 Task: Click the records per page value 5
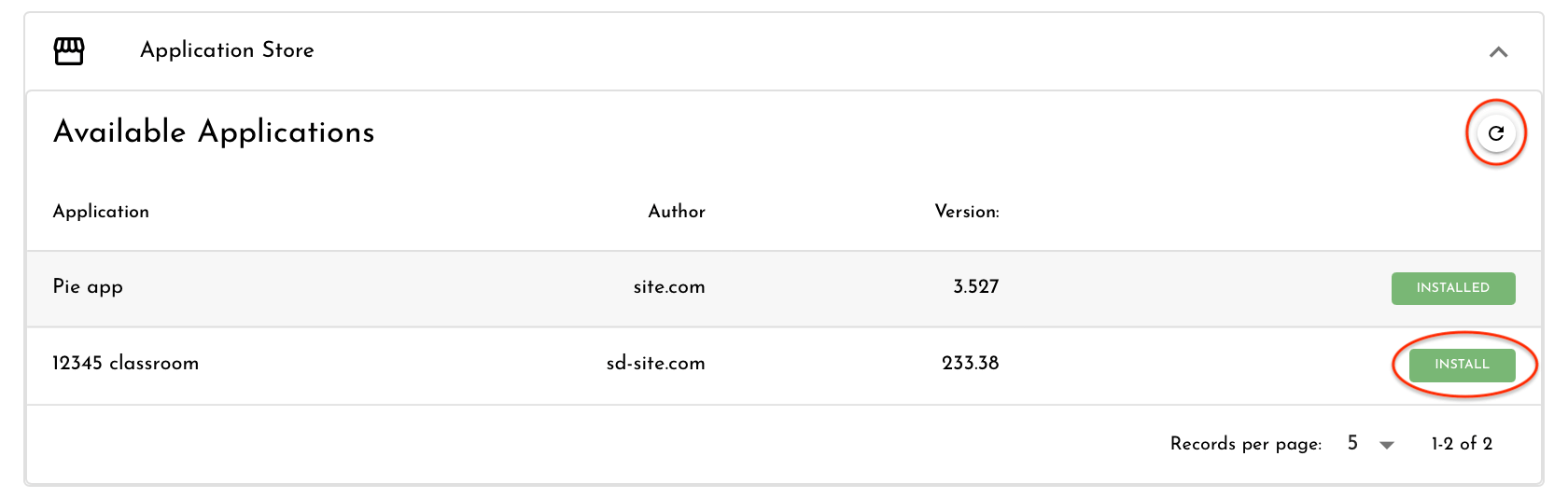tap(1352, 443)
